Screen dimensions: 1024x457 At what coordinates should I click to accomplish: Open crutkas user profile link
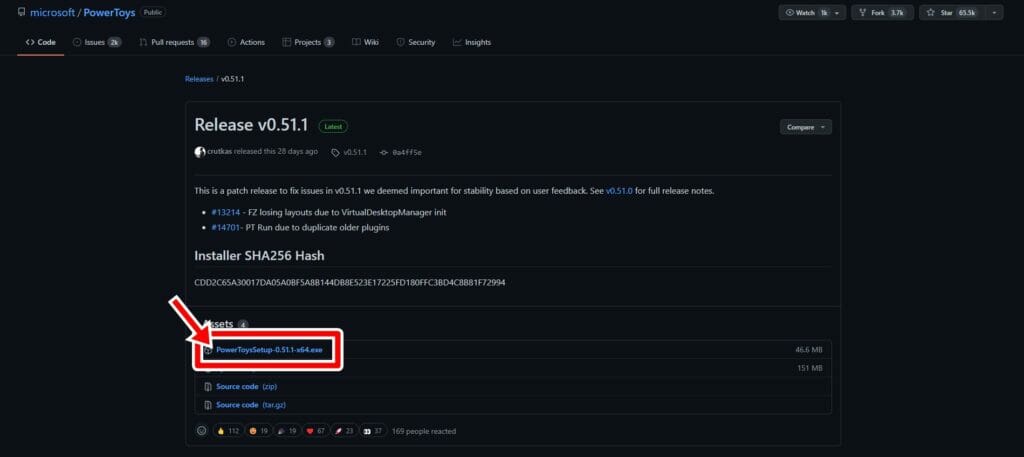tap(220, 151)
